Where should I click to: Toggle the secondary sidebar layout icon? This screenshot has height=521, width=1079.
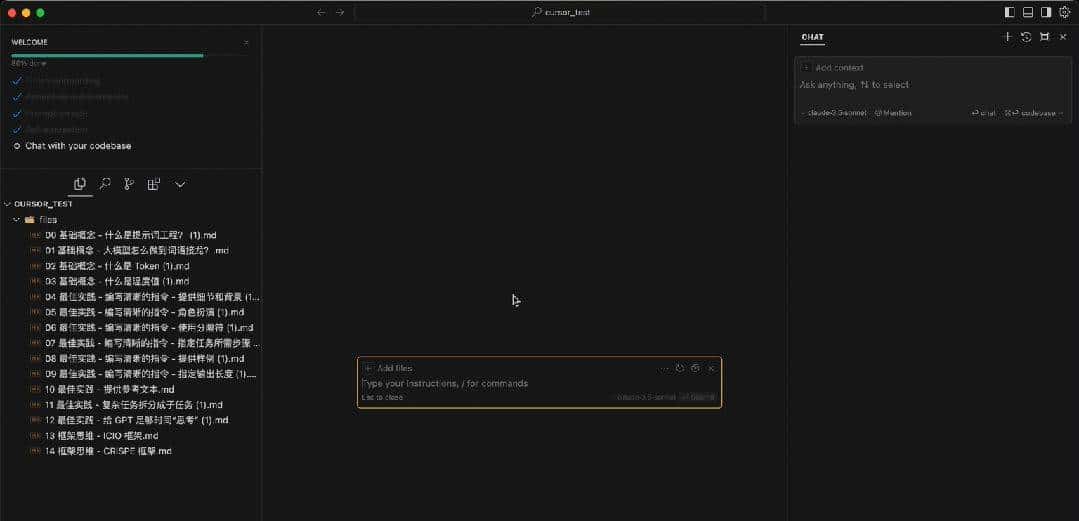[x=1046, y=12]
